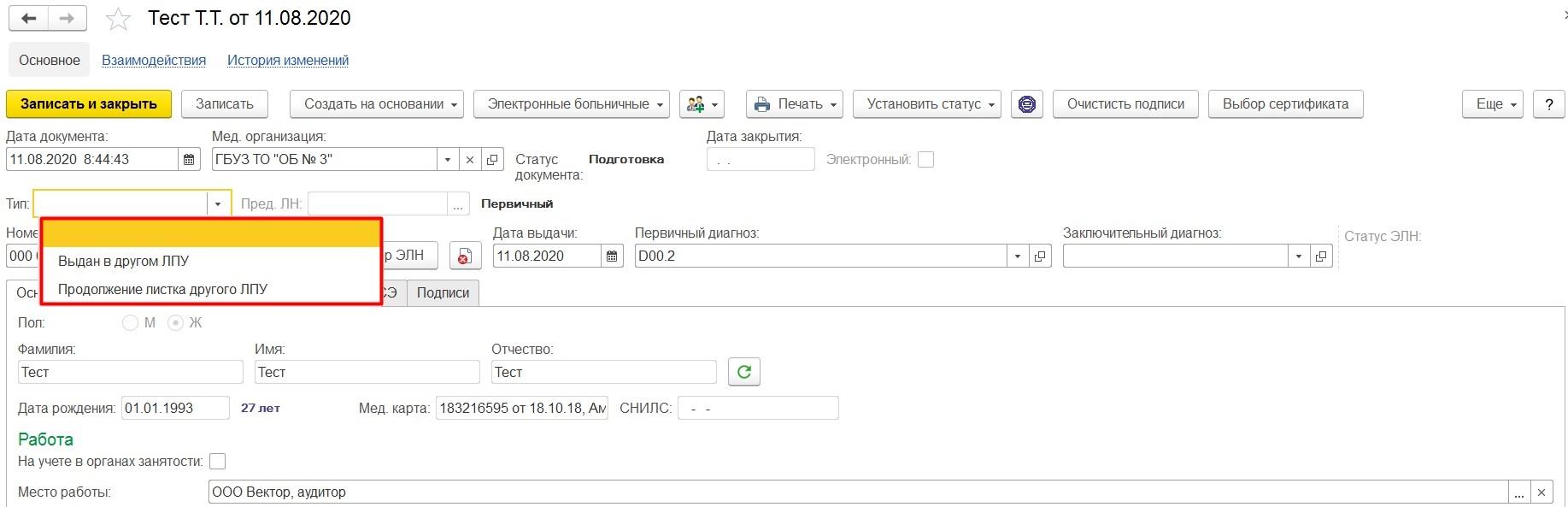Add document to favorites with star icon
1568x507 pixels.
pyautogui.click(x=118, y=19)
